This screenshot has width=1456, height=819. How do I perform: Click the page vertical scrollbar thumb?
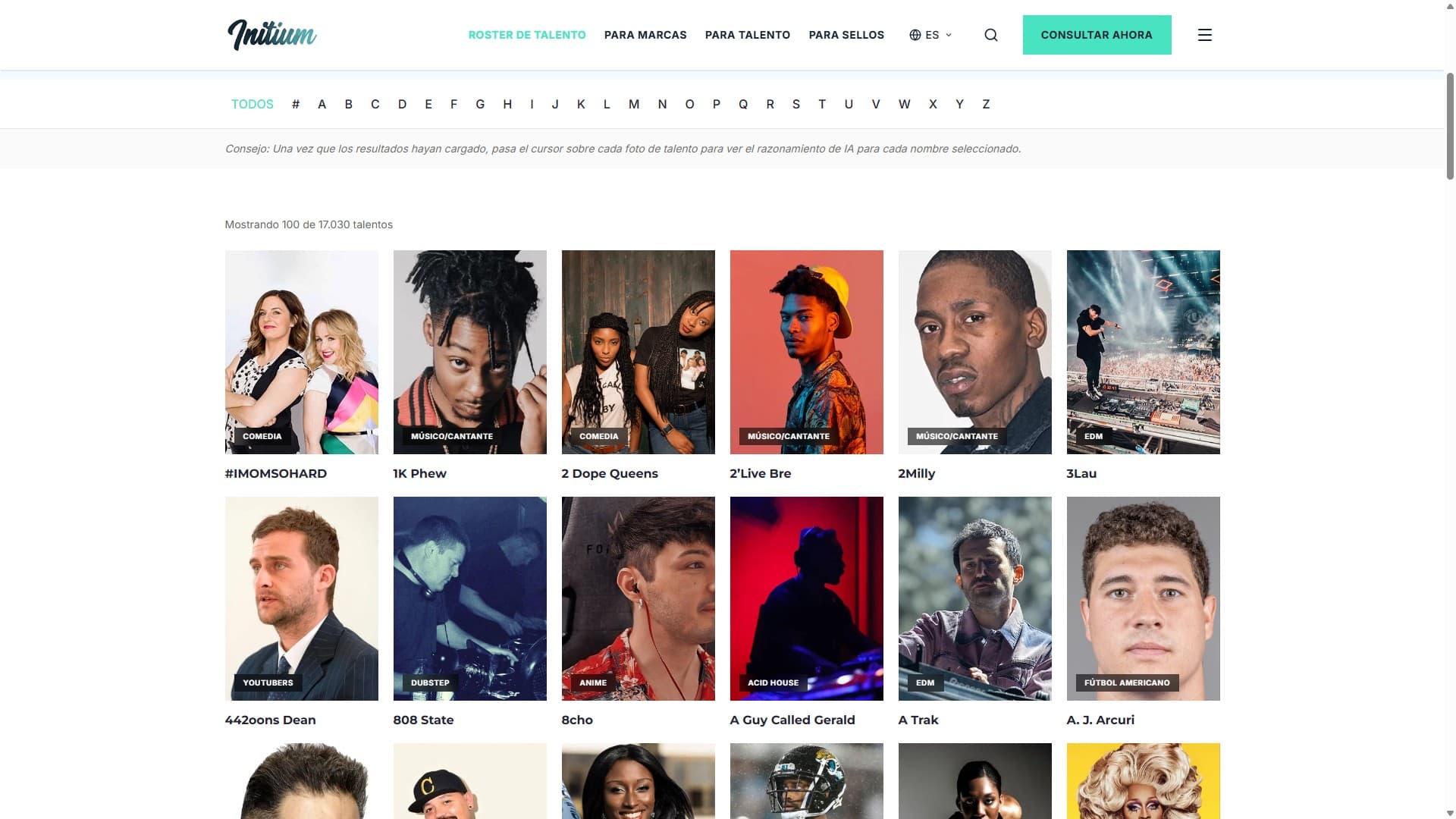click(1449, 127)
